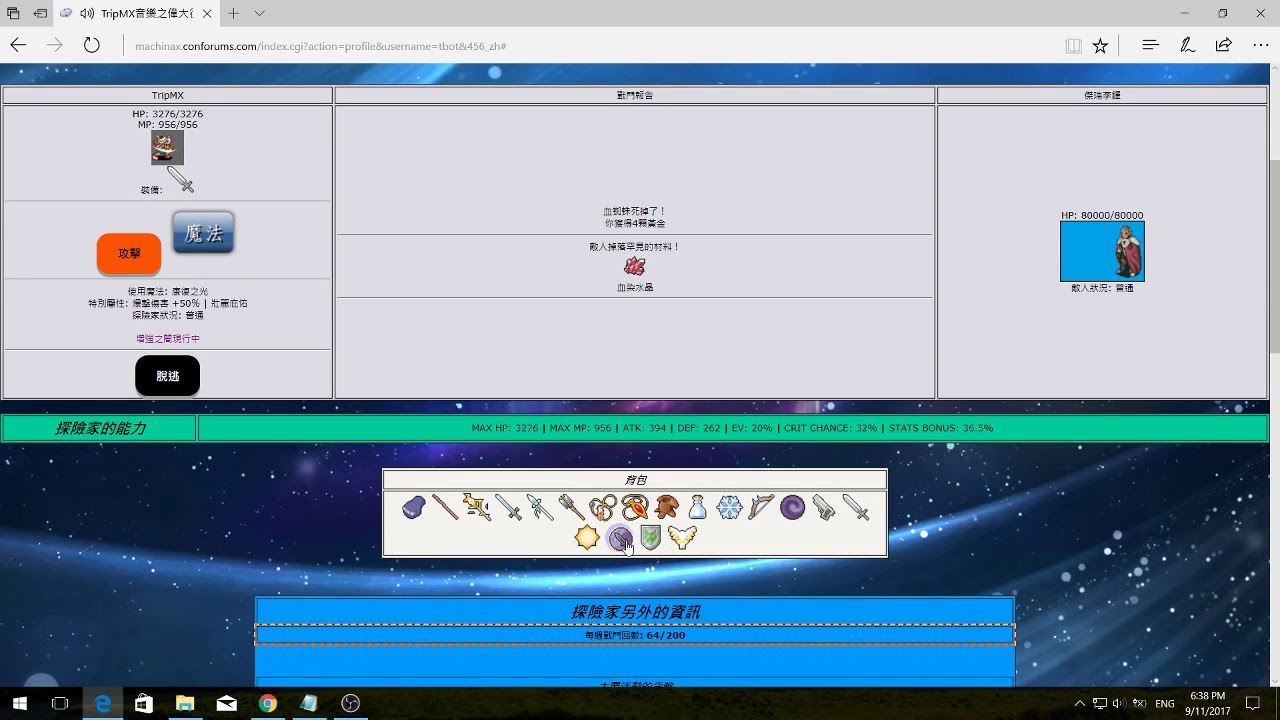
Task: Click the 背包 backpack header
Action: tap(635, 480)
